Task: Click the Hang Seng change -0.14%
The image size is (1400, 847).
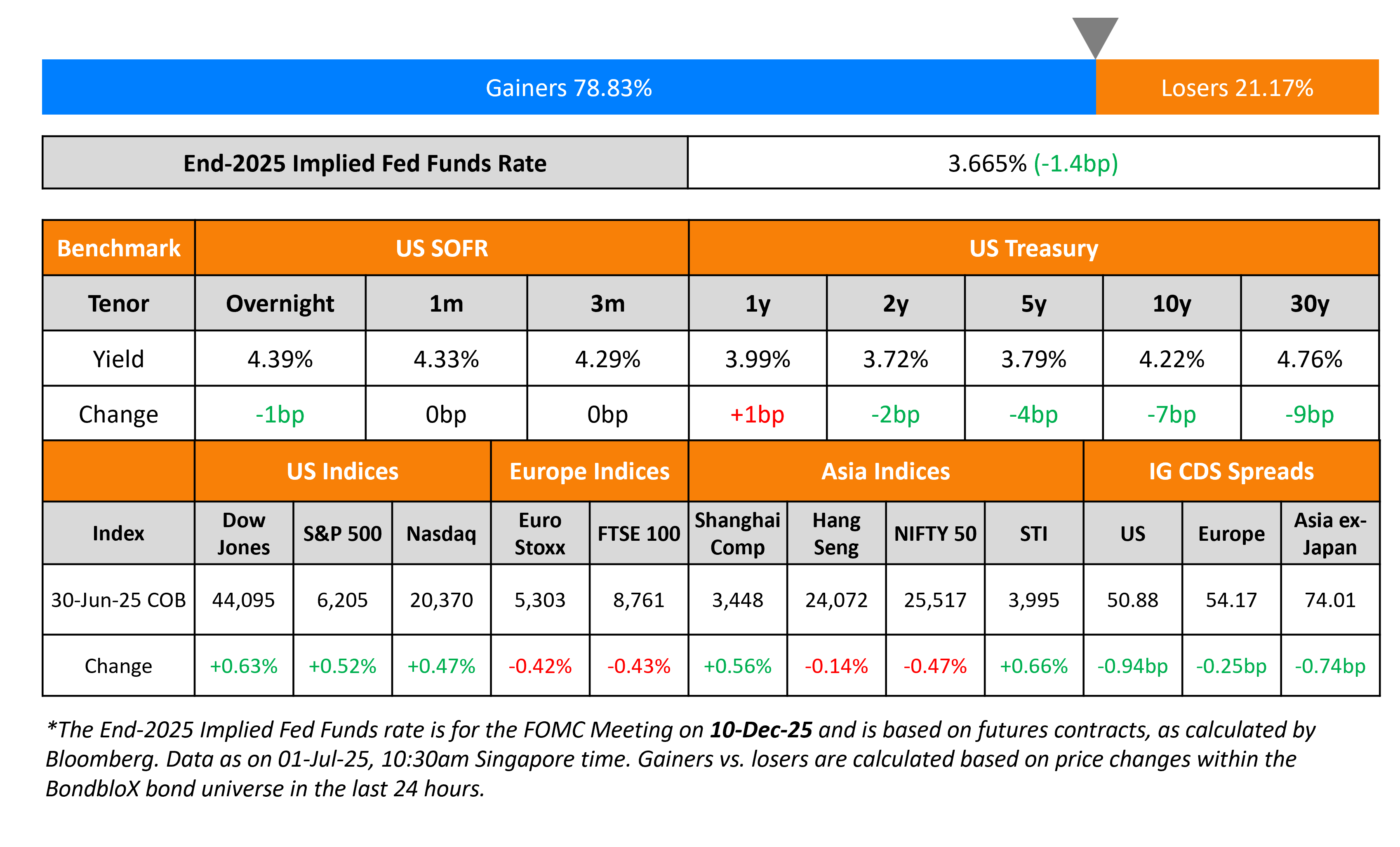Action: 836,666
